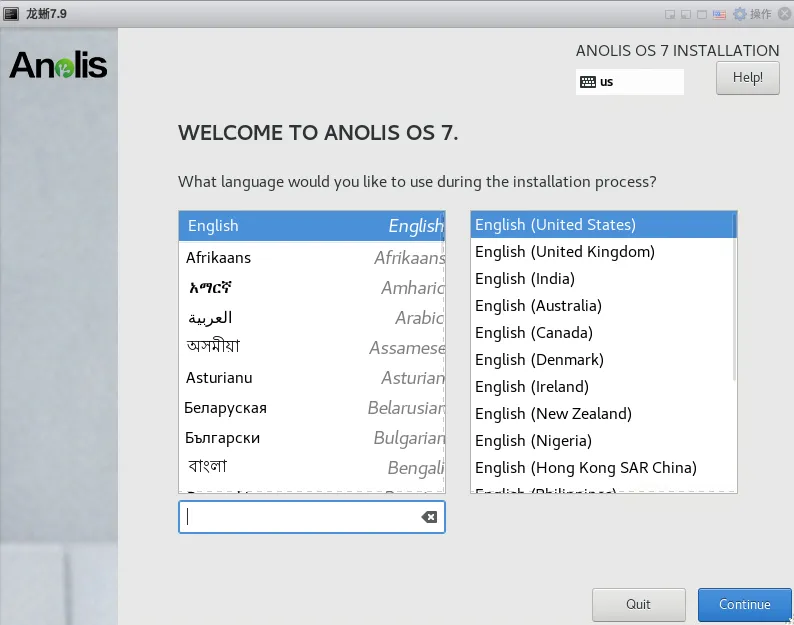The height and width of the screenshot is (625, 794).
Task: Choose English (Nigeria) locale
Action: [602, 441]
